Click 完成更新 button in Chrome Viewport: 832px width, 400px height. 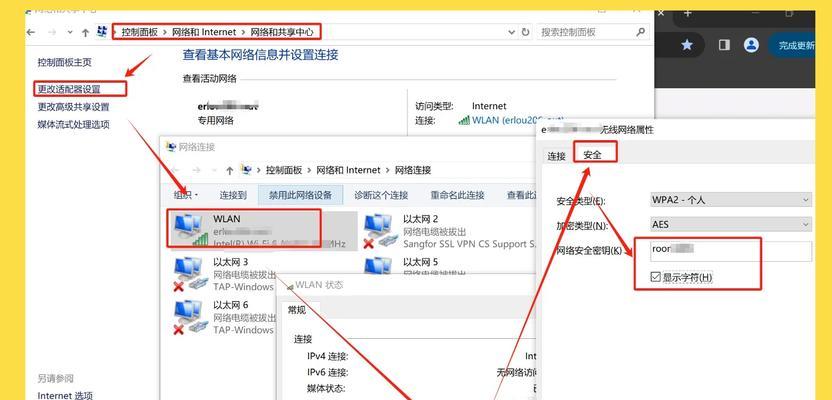(x=795, y=46)
